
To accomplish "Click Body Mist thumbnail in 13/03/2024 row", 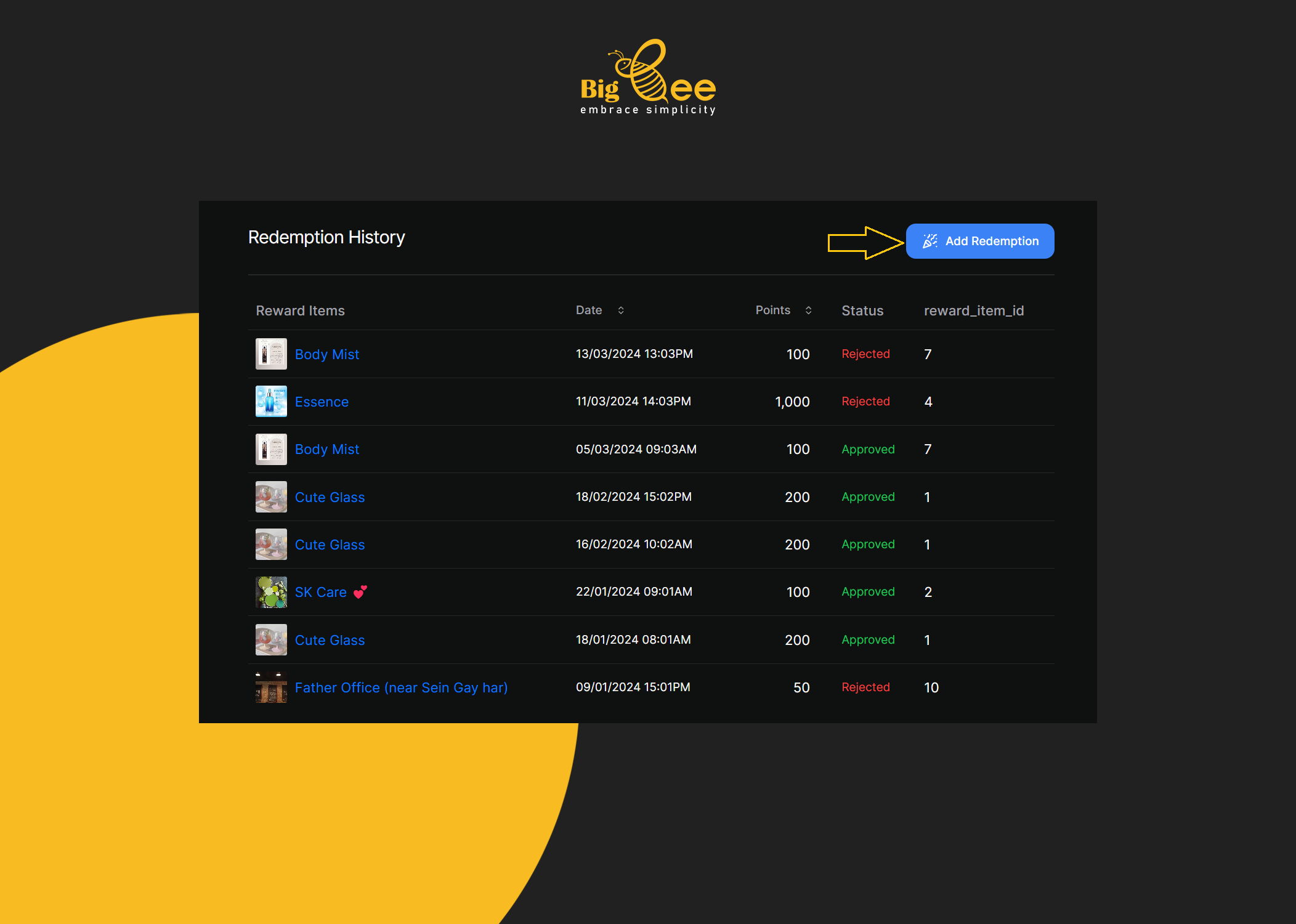I will (x=271, y=354).
